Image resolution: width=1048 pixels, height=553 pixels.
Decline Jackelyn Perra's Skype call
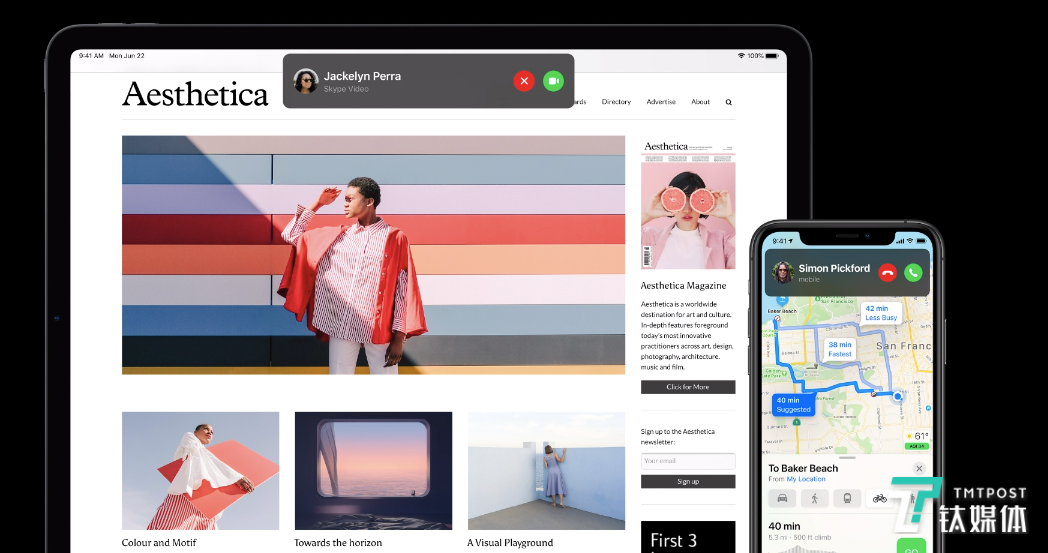pyautogui.click(x=524, y=81)
